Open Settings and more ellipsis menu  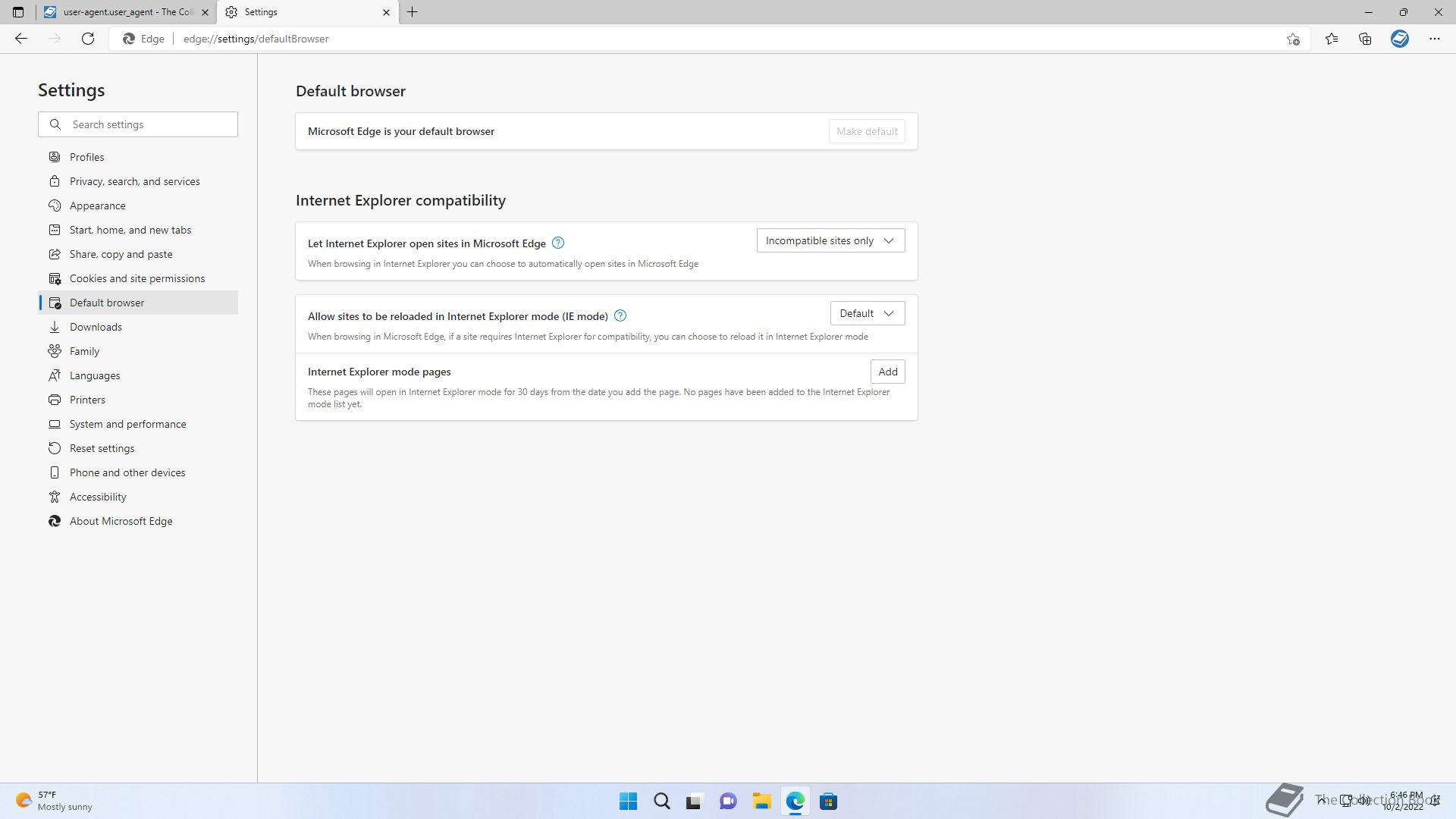(x=1434, y=39)
